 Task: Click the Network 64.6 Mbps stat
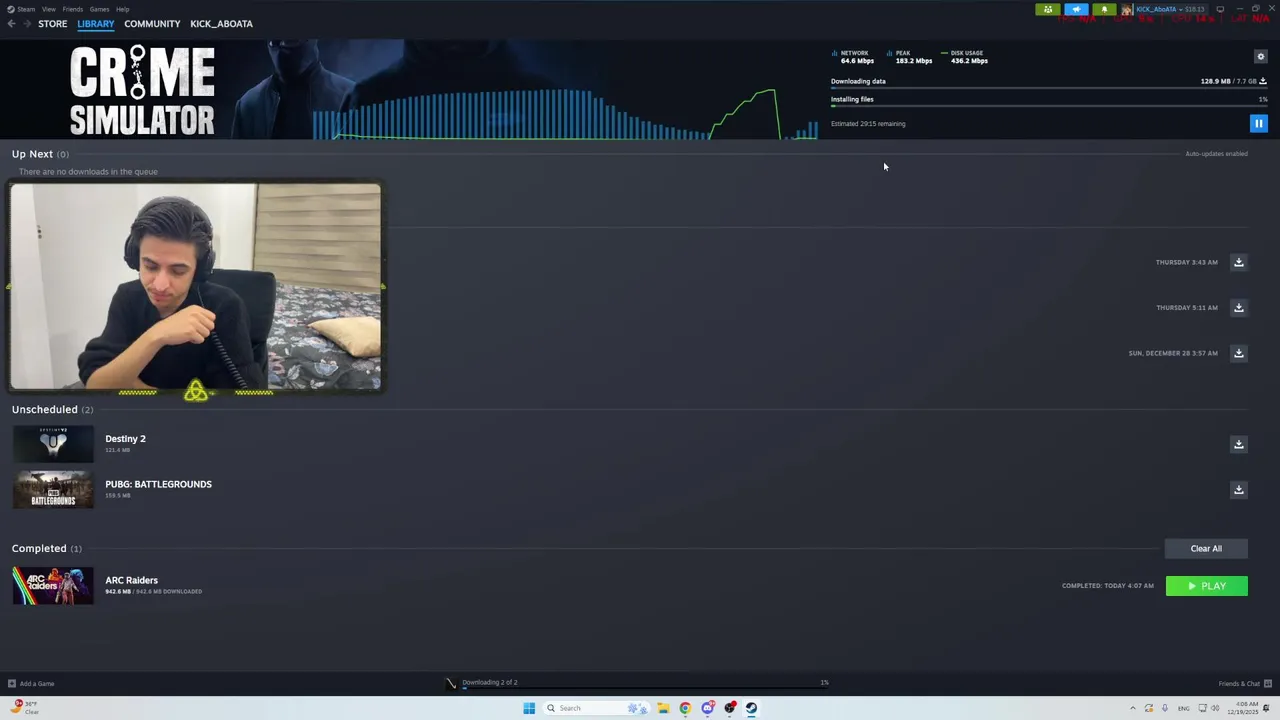click(853, 57)
